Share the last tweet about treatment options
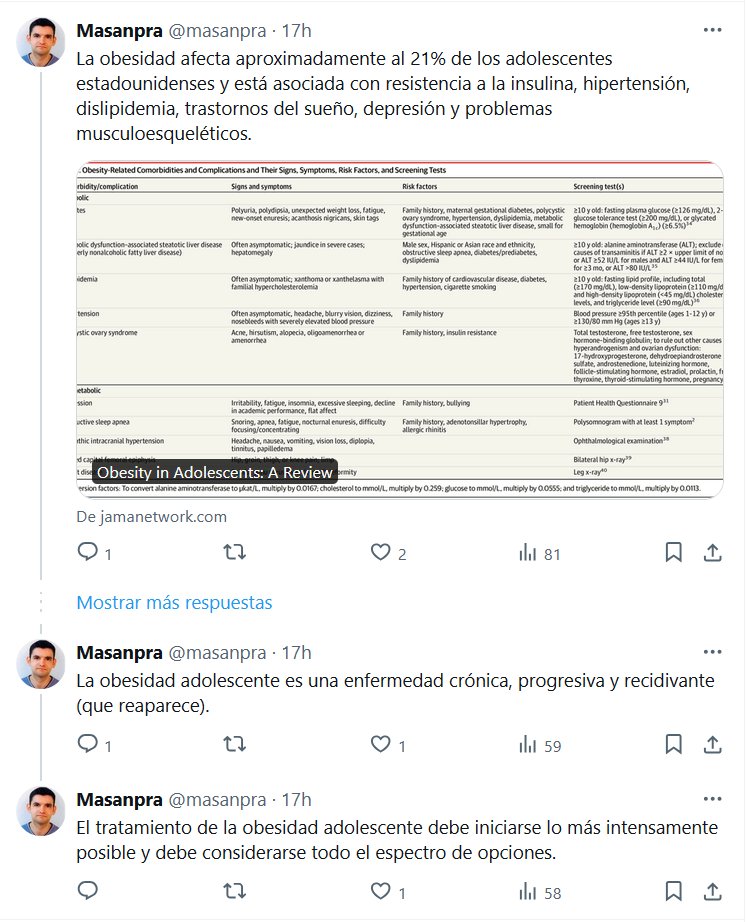 (x=712, y=891)
